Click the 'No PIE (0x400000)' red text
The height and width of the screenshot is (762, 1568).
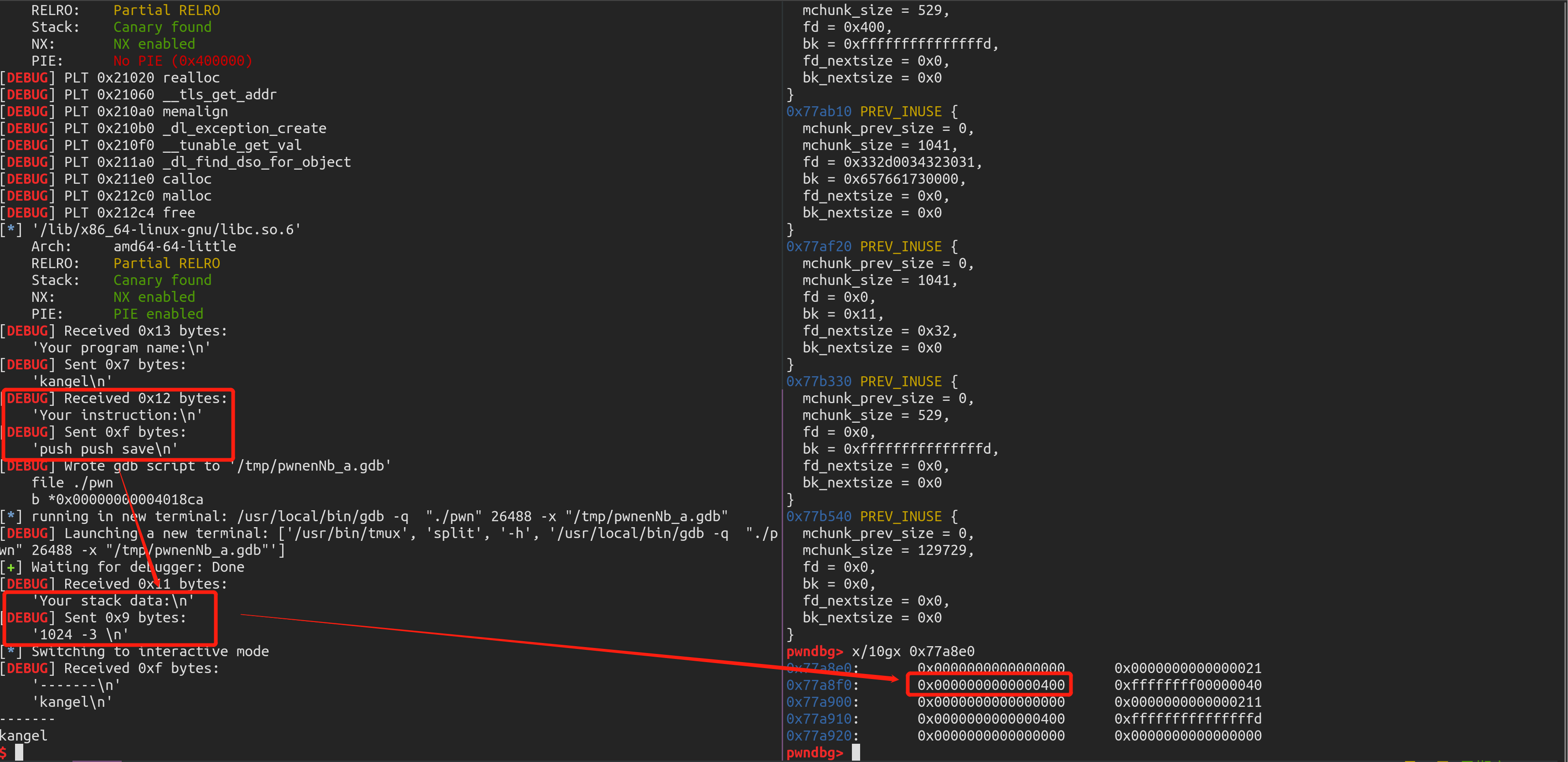(182, 61)
